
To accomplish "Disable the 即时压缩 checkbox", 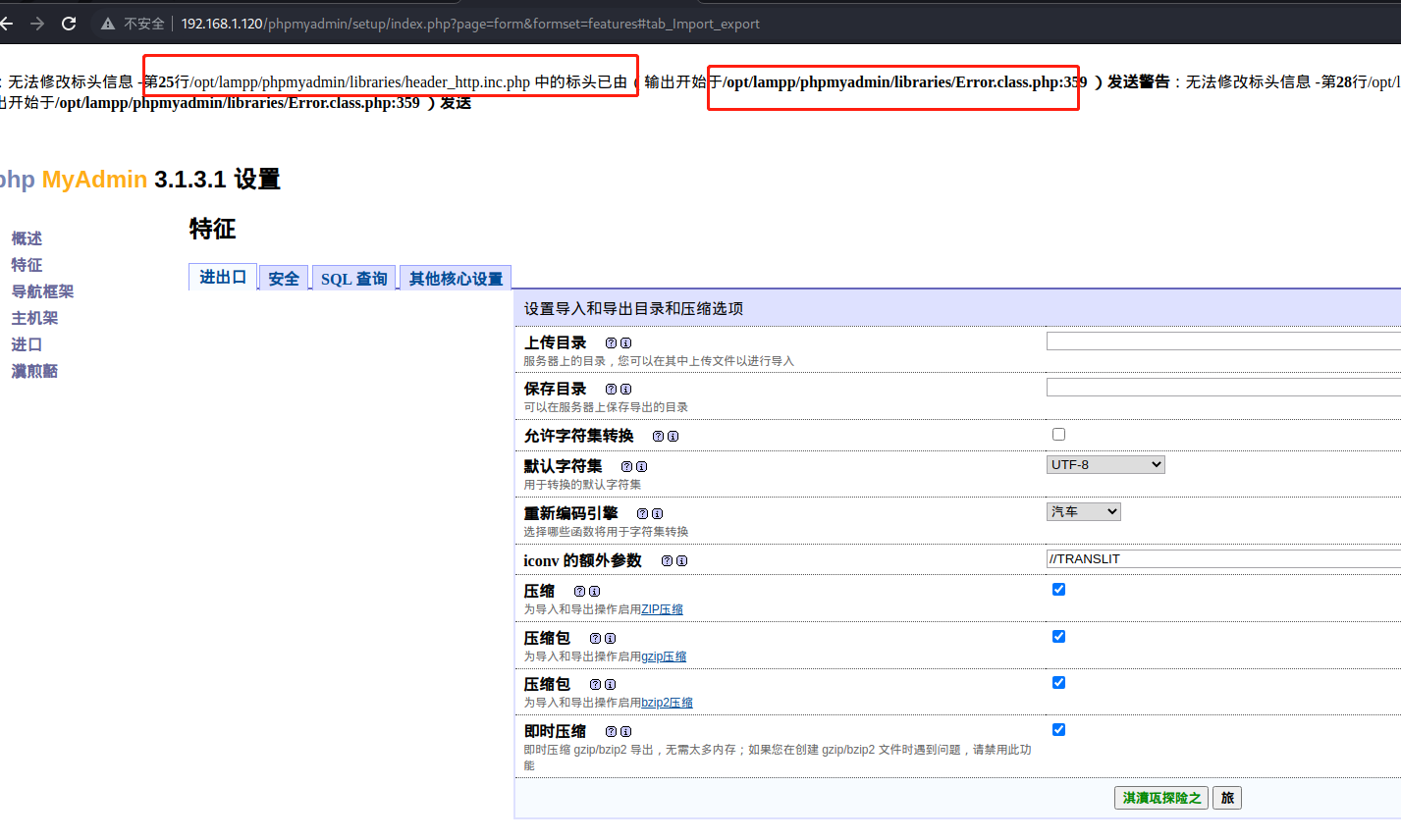I will click(1058, 730).
